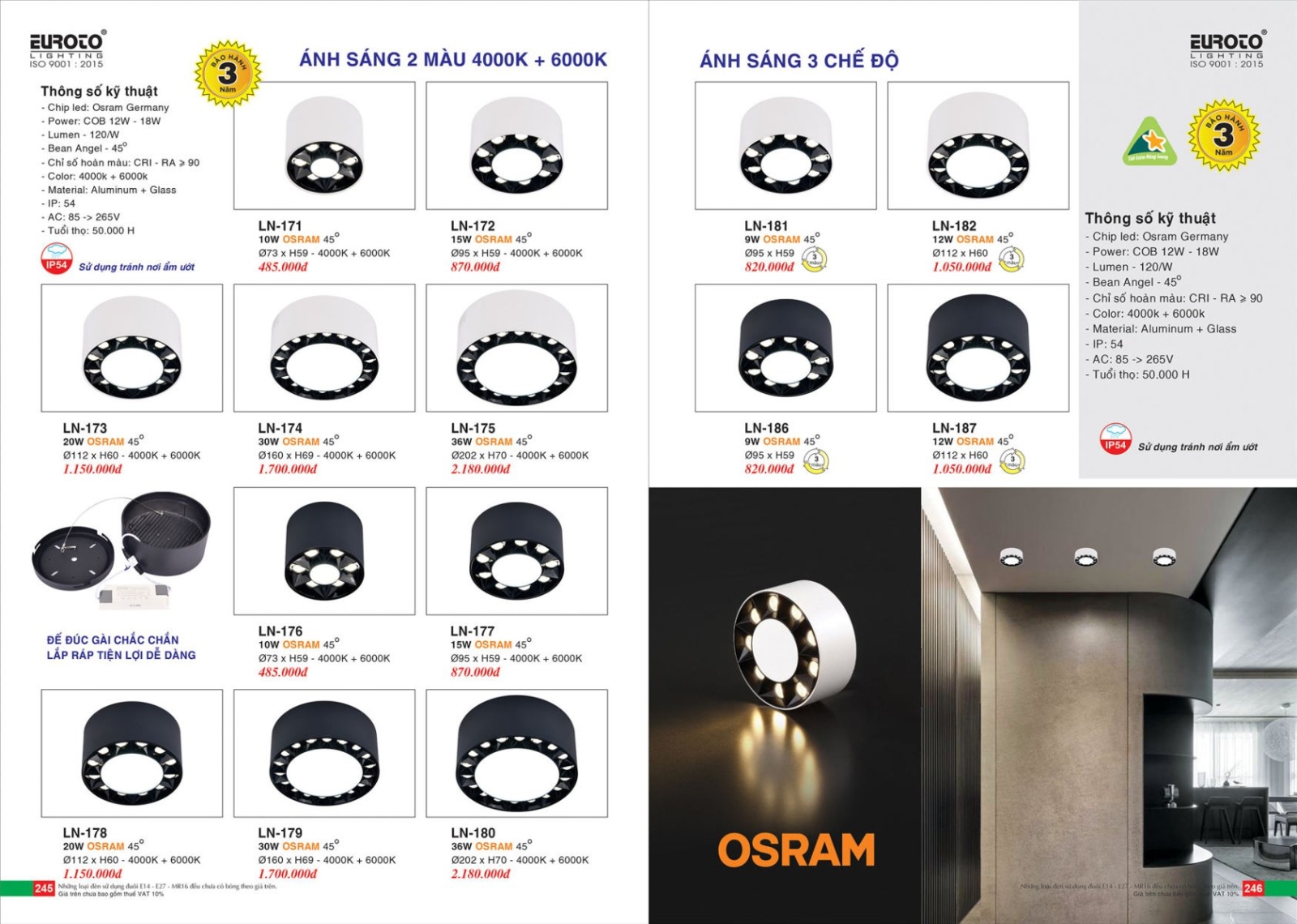The width and height of the screenshot is (1297, 924).
Task: Click the 3-color mode icon beside LN-187
Action: click(x=1012, y=462)
